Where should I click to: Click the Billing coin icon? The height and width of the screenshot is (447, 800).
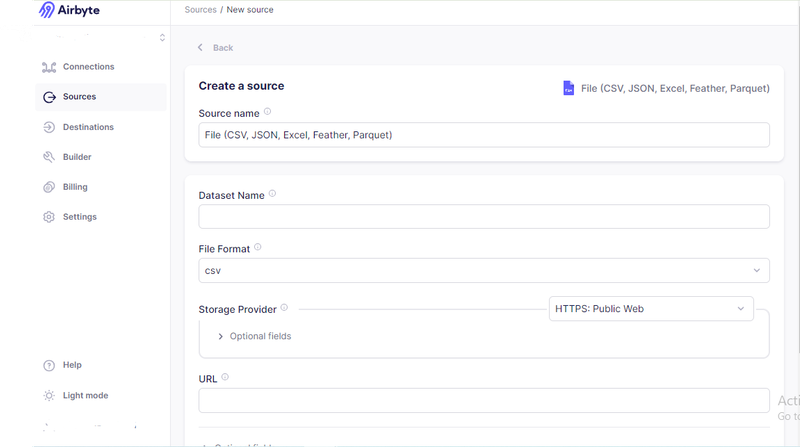(49, 187)
